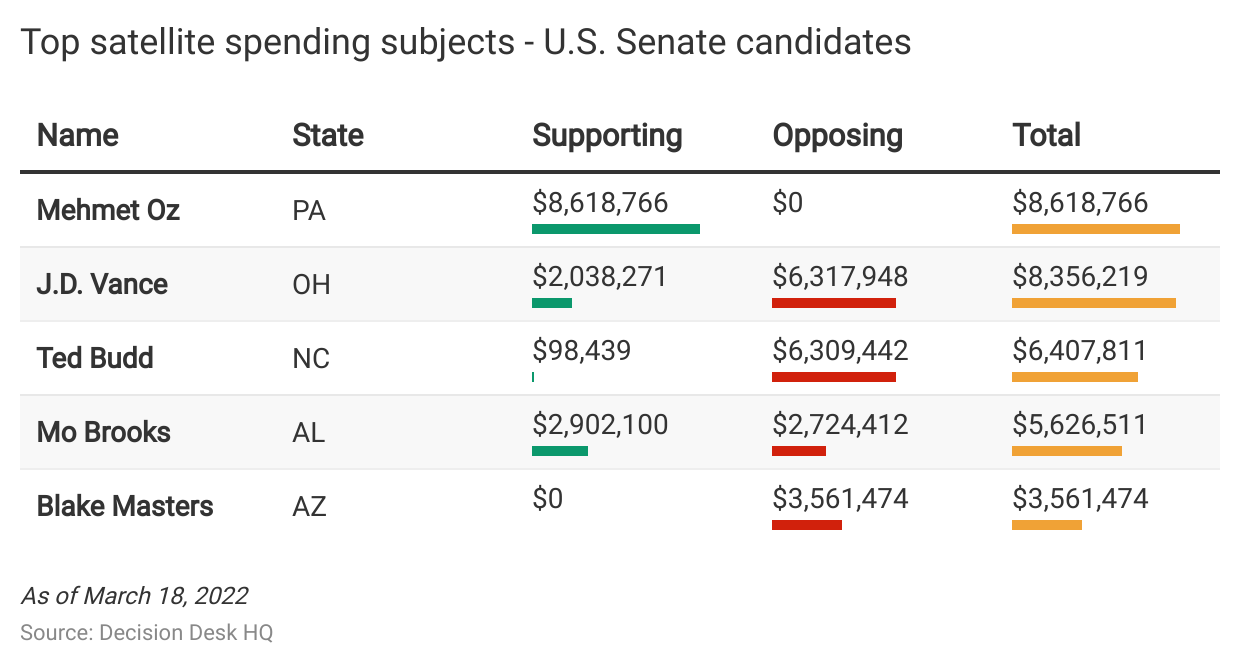This screenshot has height=666, width=1240.
Task: Click Ted Budd's $98,439 supporting amount
Action: coord(581,350)
